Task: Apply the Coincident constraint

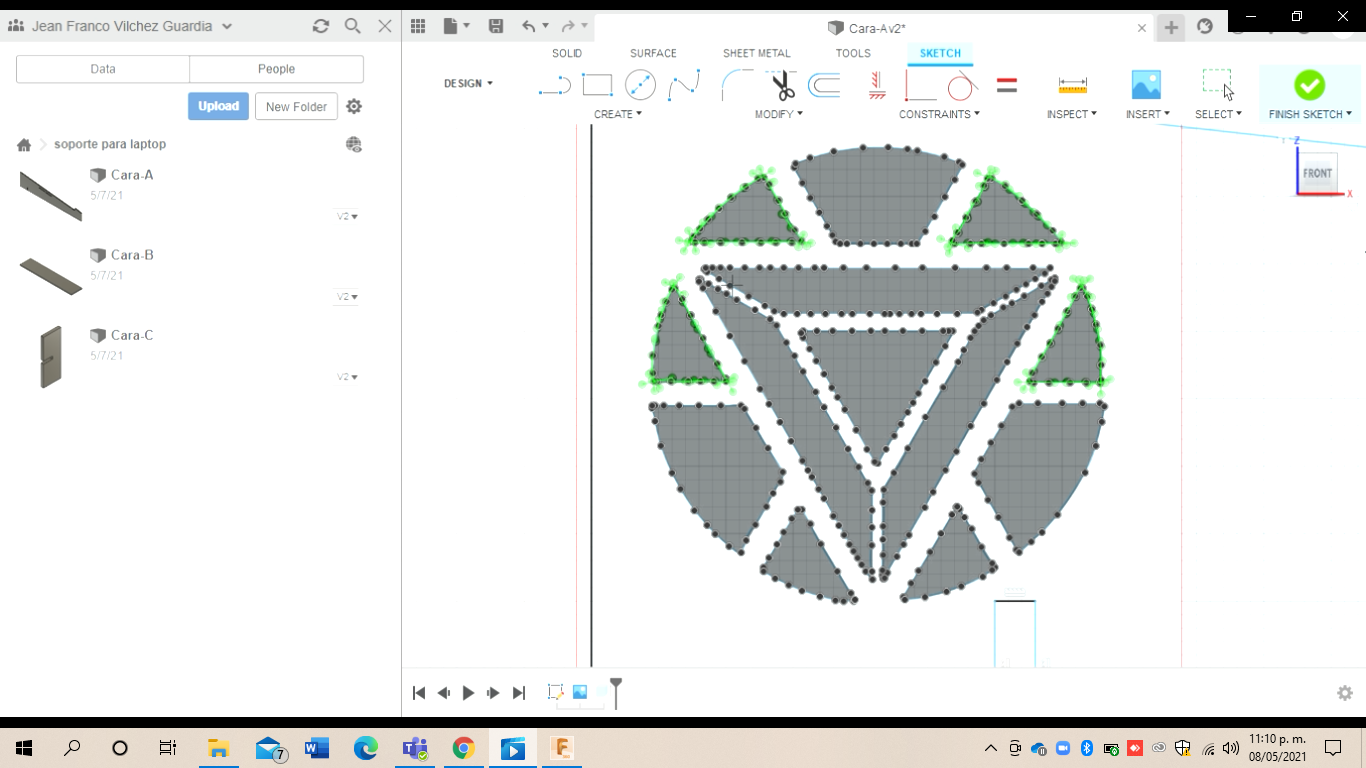Action: pyautogui.click(x=920, y=86)
